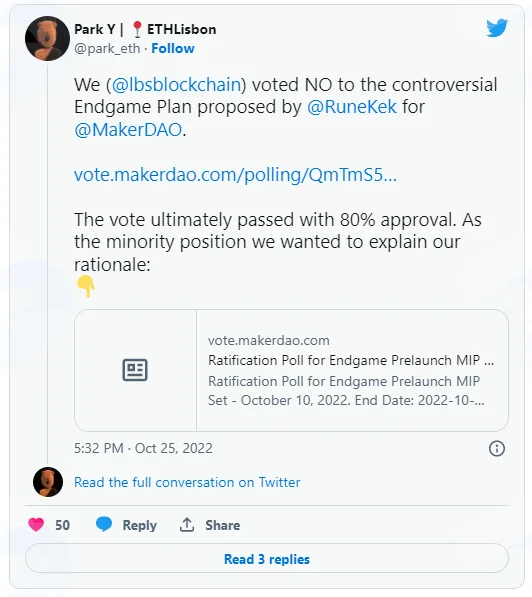The height and width of the screenshot is (597, 532).
Task: Click small avatar beside full conversation link
Action: pos(48,482)
